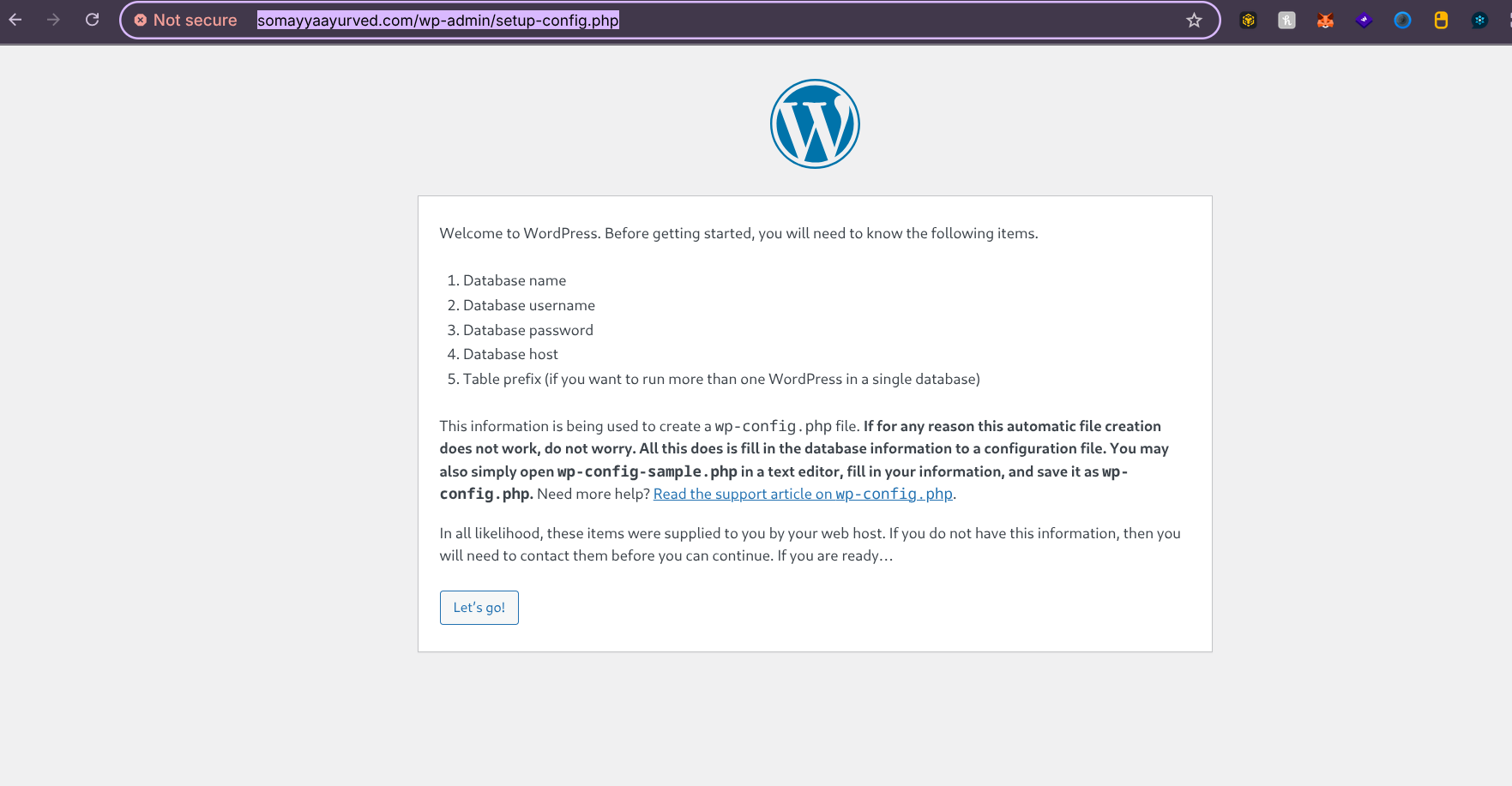Open the yellow mouse-shaped extension
The height and width of the screenshot is (786, 1512).
click(x=1441, y=20)
